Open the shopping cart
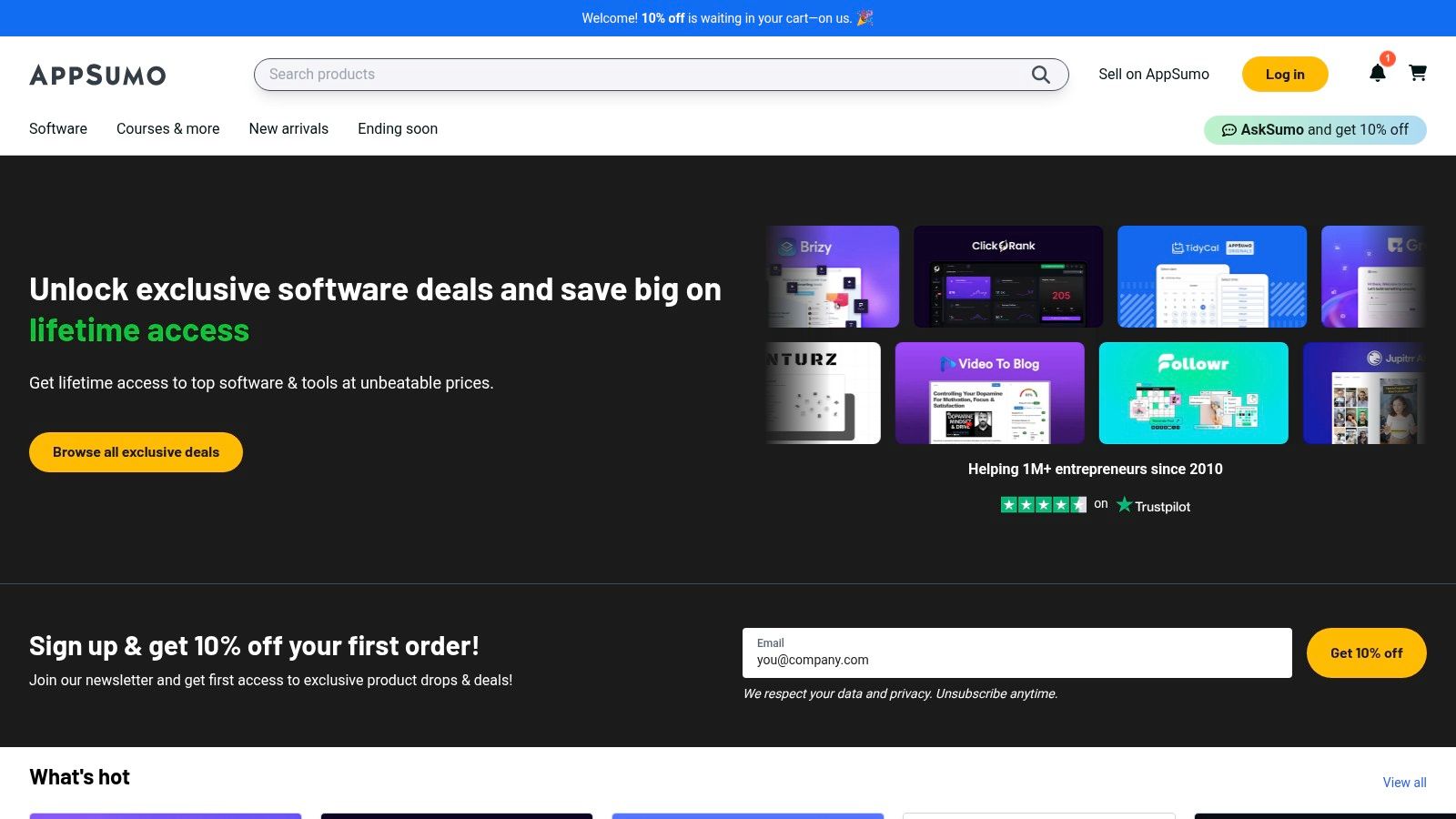This screenshot has width=1456, height=819. pos(1418,73)
